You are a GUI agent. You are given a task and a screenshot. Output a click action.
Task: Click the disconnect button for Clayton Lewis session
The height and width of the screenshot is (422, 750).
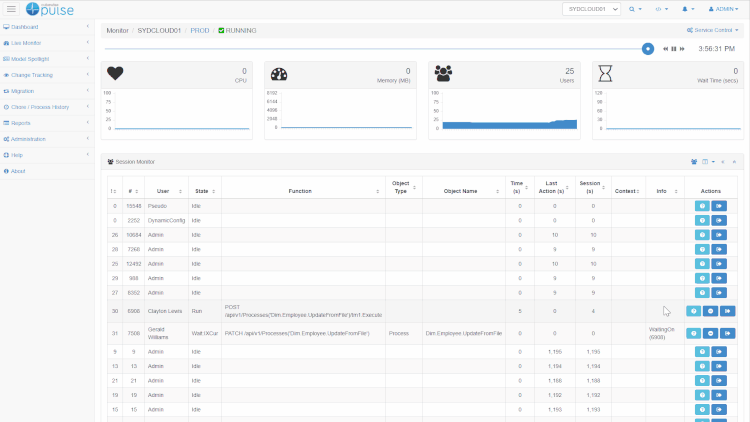(727, 311)
